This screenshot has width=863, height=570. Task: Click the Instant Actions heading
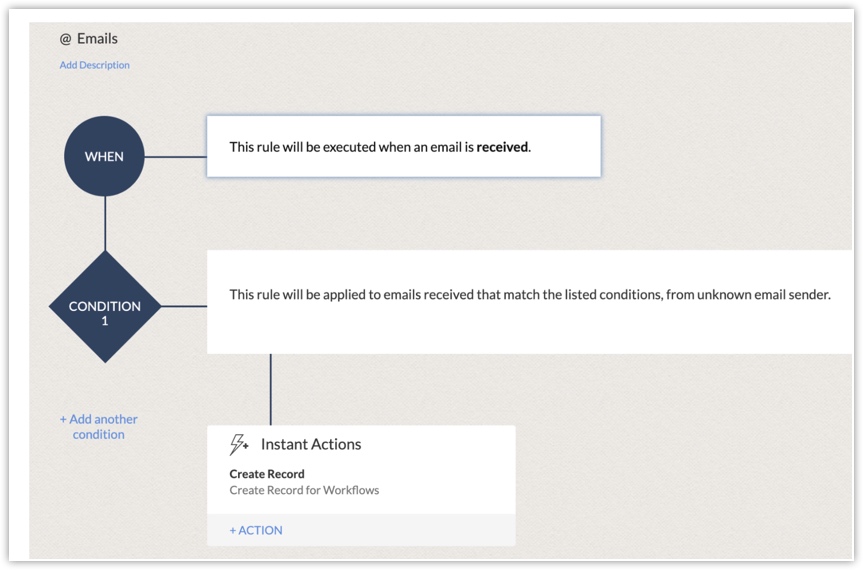[311, 444]
